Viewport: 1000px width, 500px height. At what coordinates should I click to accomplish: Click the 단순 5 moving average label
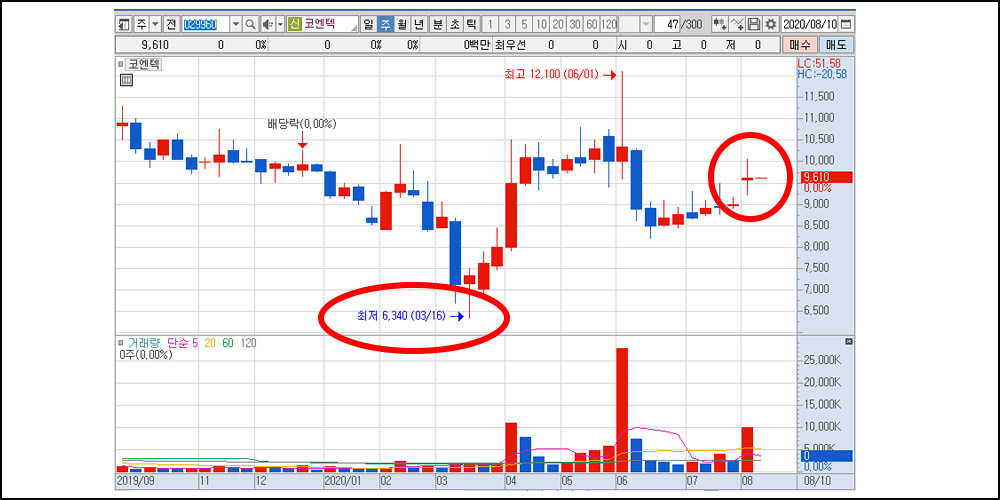182,342
